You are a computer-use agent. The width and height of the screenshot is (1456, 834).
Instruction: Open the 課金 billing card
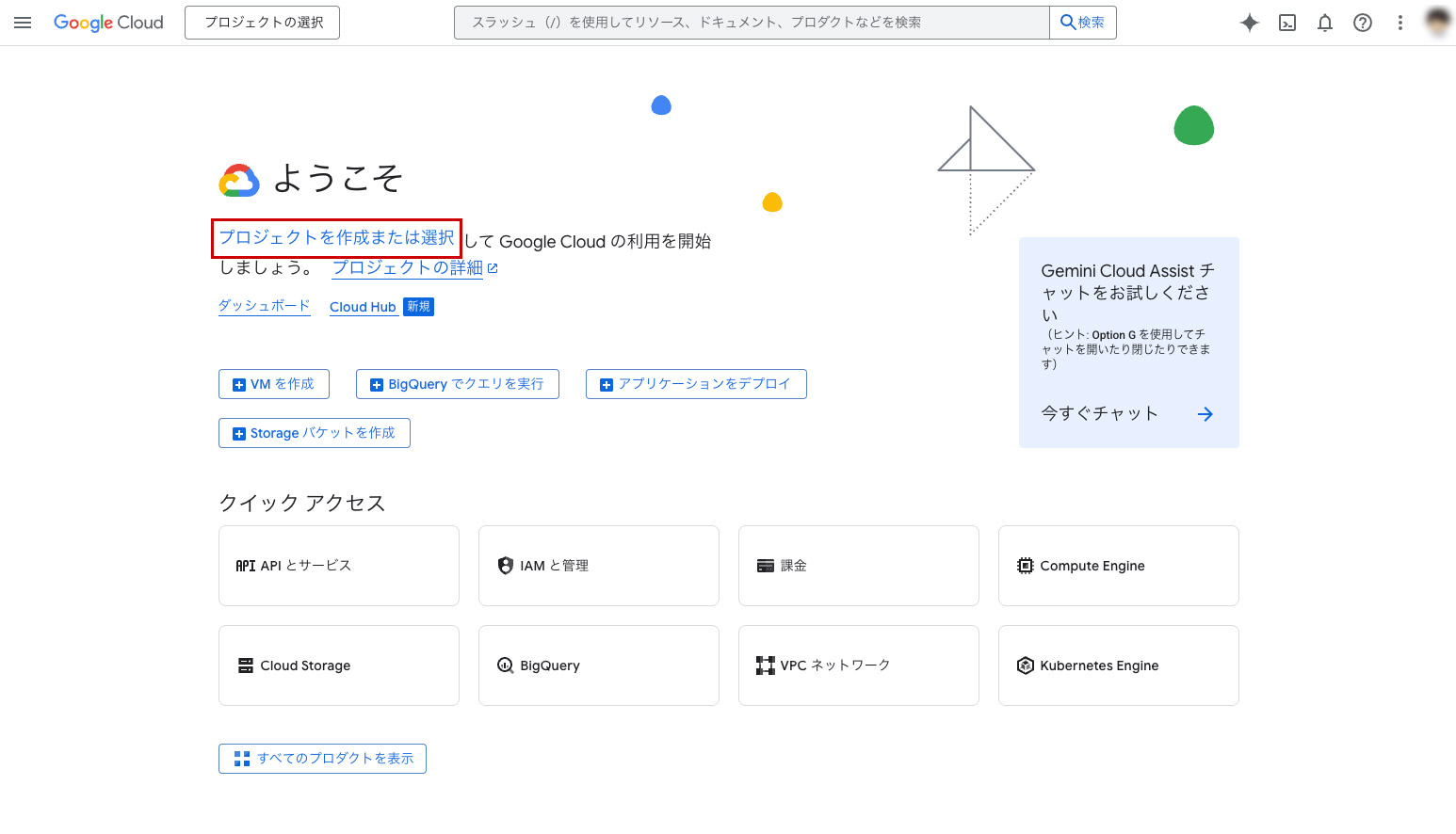[x=859, y=566]
